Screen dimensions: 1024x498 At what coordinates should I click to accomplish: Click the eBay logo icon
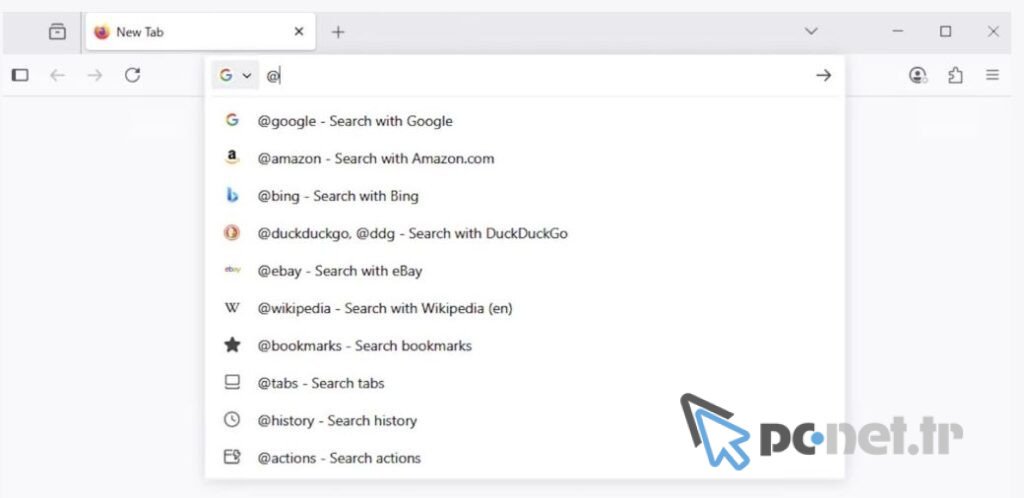232,269
